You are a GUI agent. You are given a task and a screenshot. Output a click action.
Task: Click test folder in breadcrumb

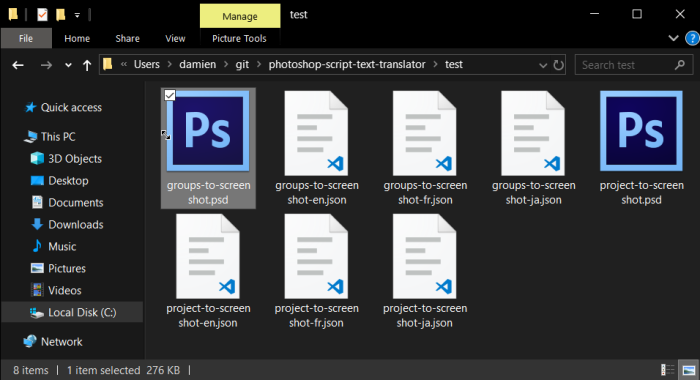[454, 64]
